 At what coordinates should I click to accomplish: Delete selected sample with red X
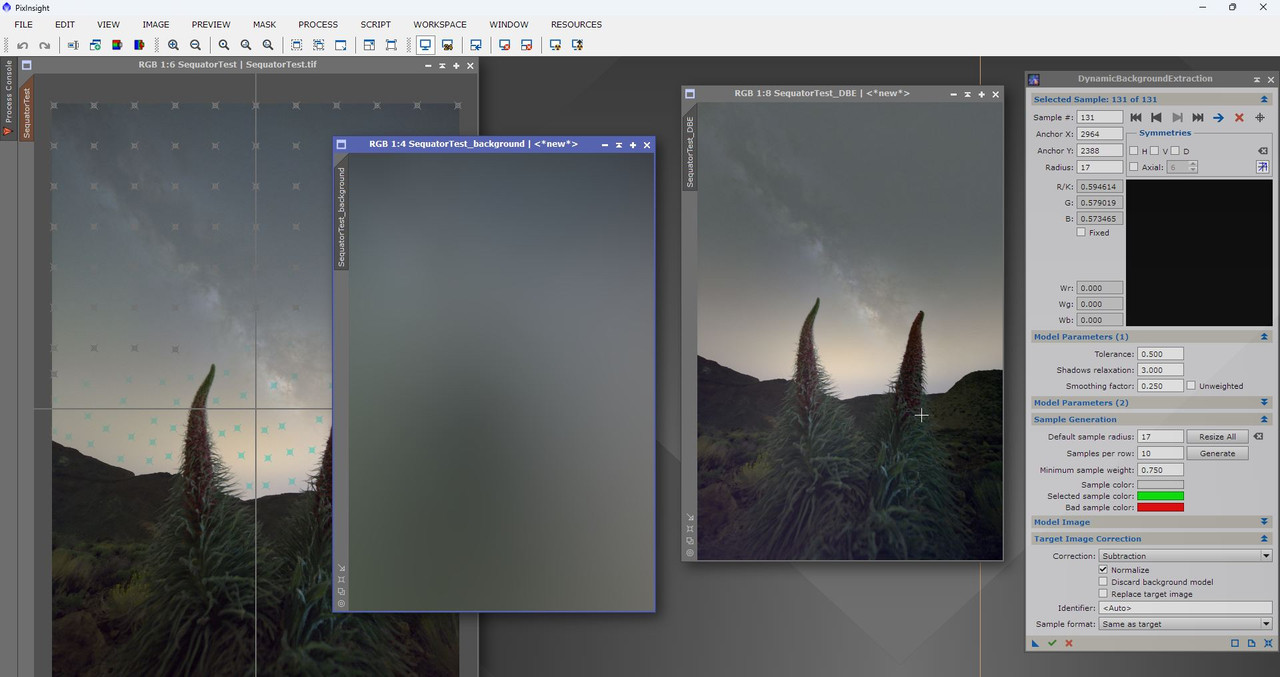pos(1239,118)
